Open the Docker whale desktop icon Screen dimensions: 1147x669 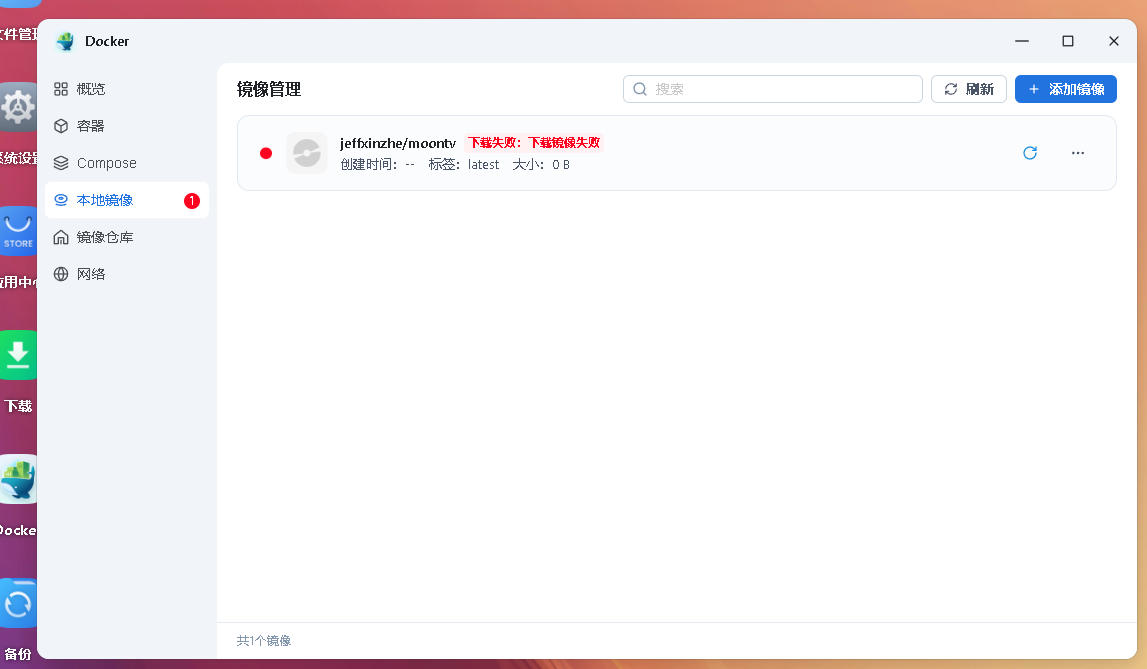pos(18,479)
